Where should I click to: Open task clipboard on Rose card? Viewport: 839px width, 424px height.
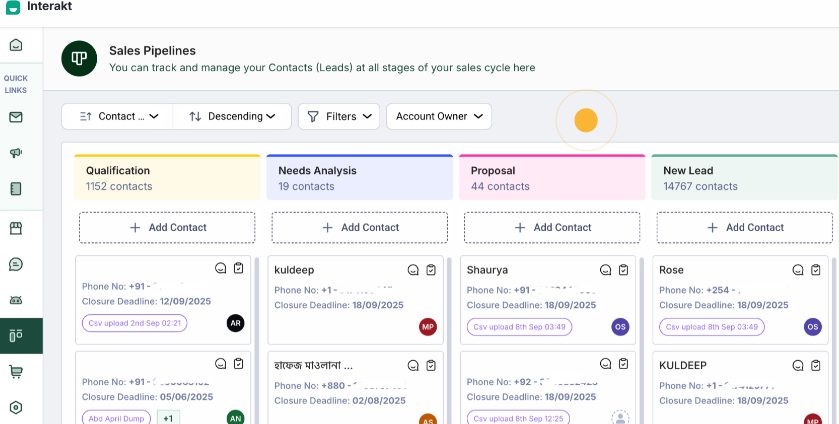point(815,270)
